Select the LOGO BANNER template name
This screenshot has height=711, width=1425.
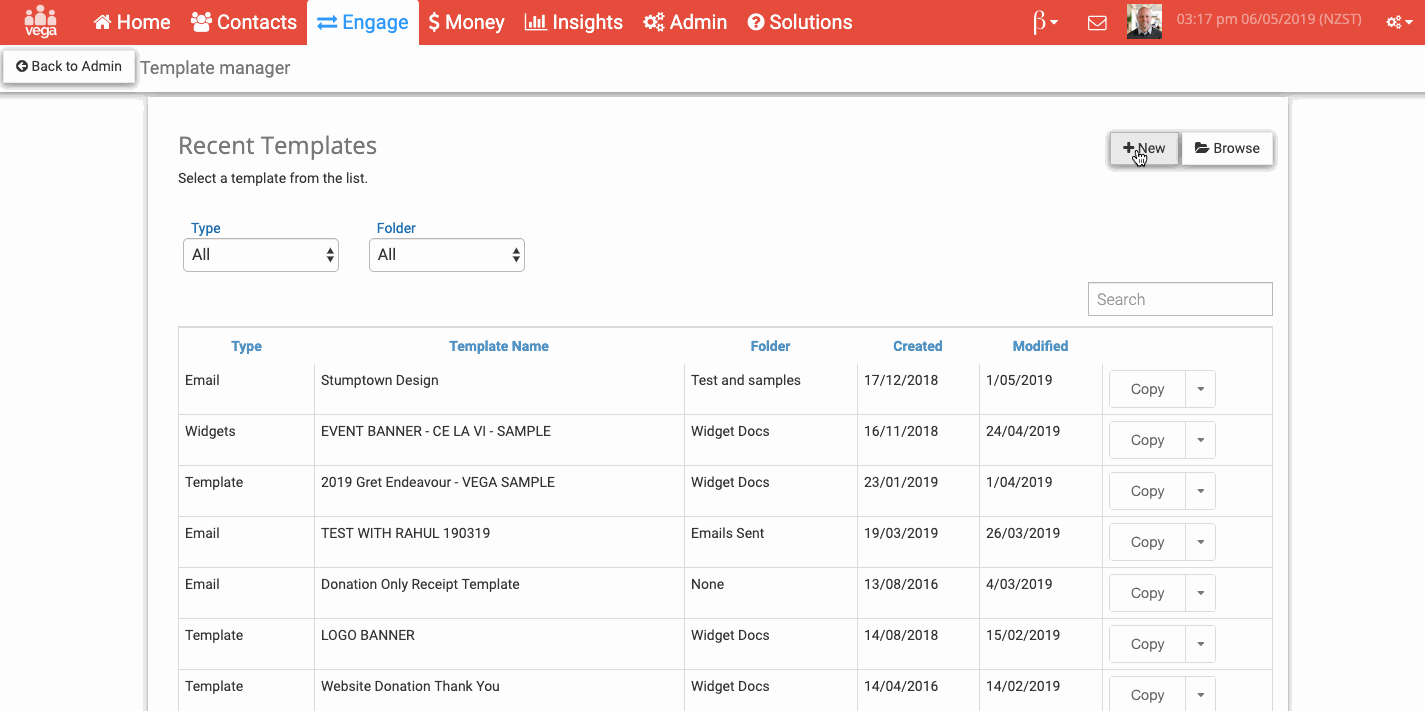[368, 635]
